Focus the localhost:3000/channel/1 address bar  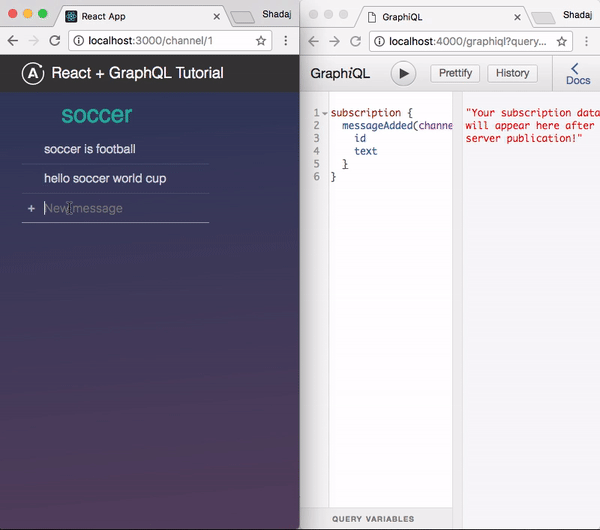(170, 41)
